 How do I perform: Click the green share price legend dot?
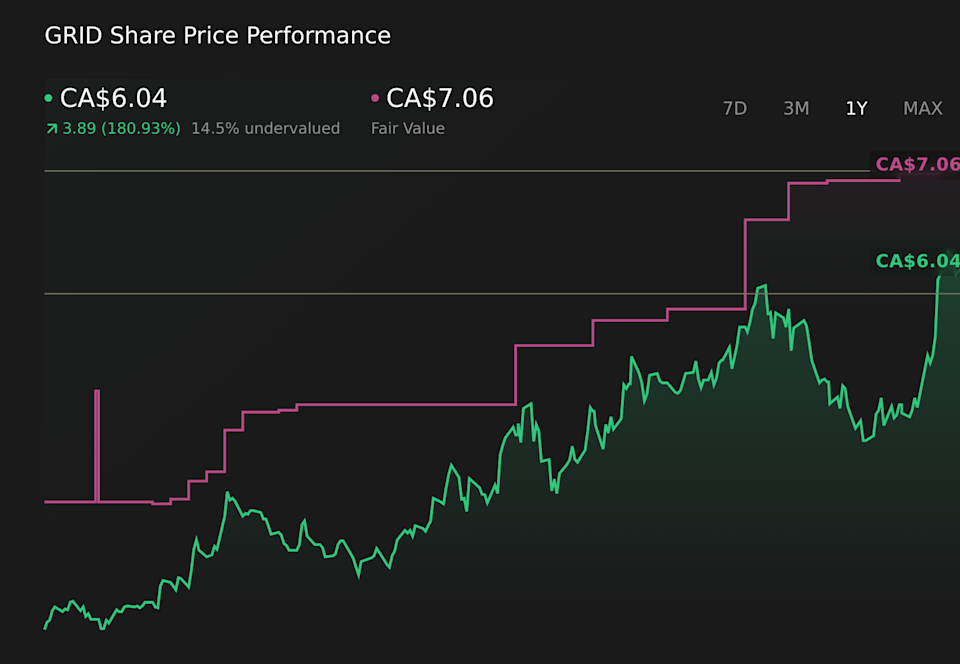50,99
